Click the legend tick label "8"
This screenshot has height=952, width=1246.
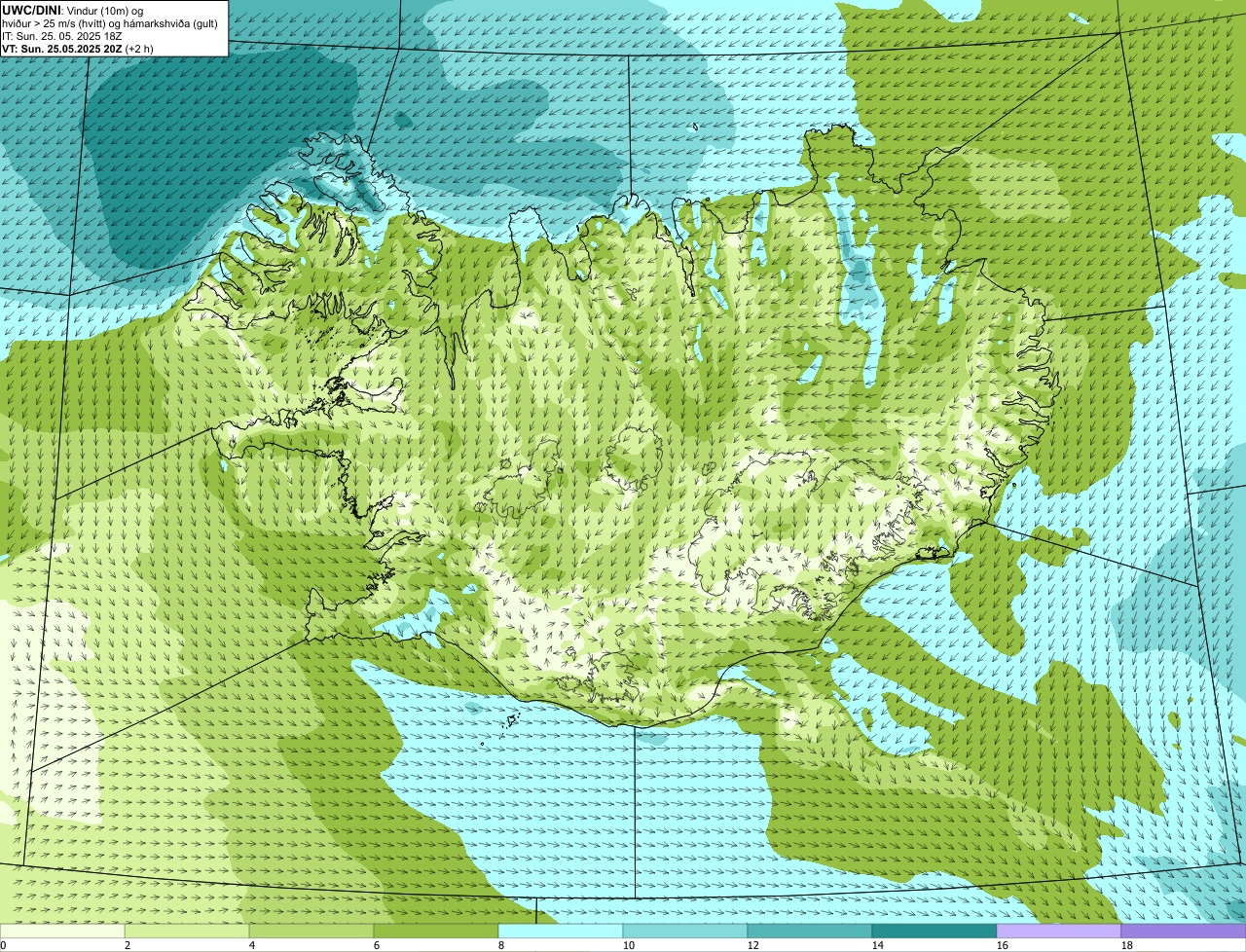[501, 945]
